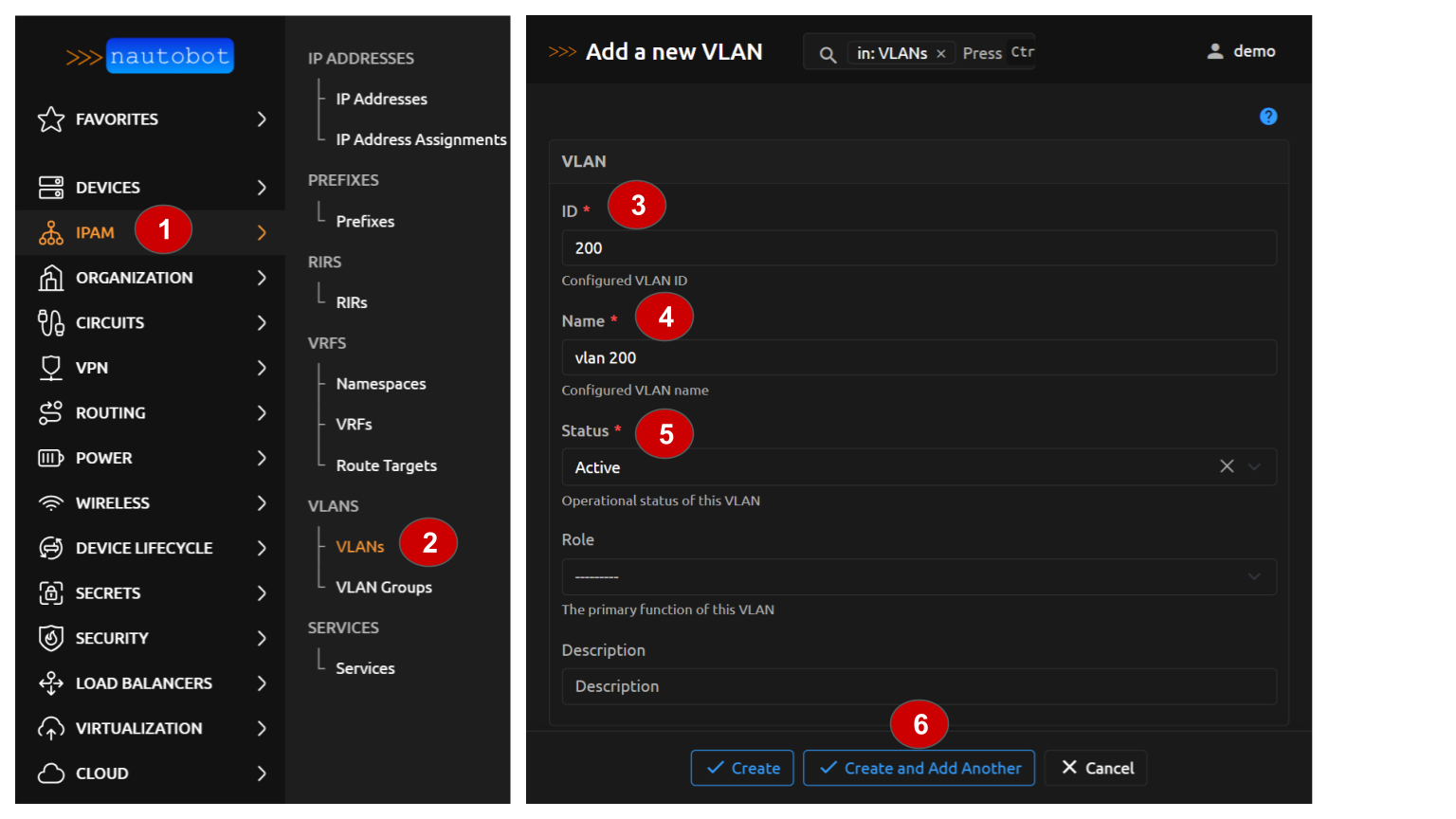Click the Devices server icon
This screenshot has height=819, width=1456.
pyautogui.click(x=51, y=188)
